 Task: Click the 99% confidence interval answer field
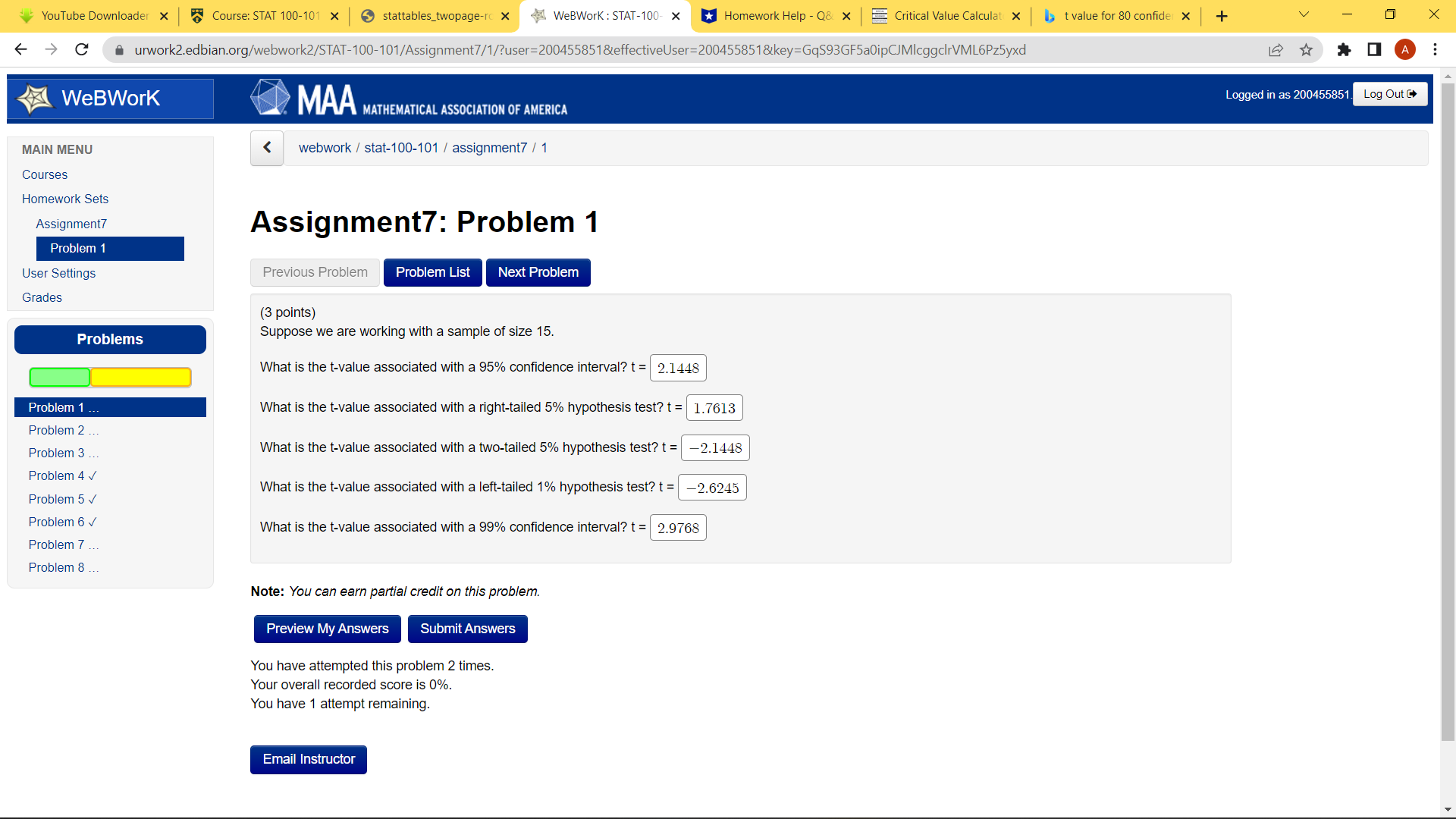678,528
